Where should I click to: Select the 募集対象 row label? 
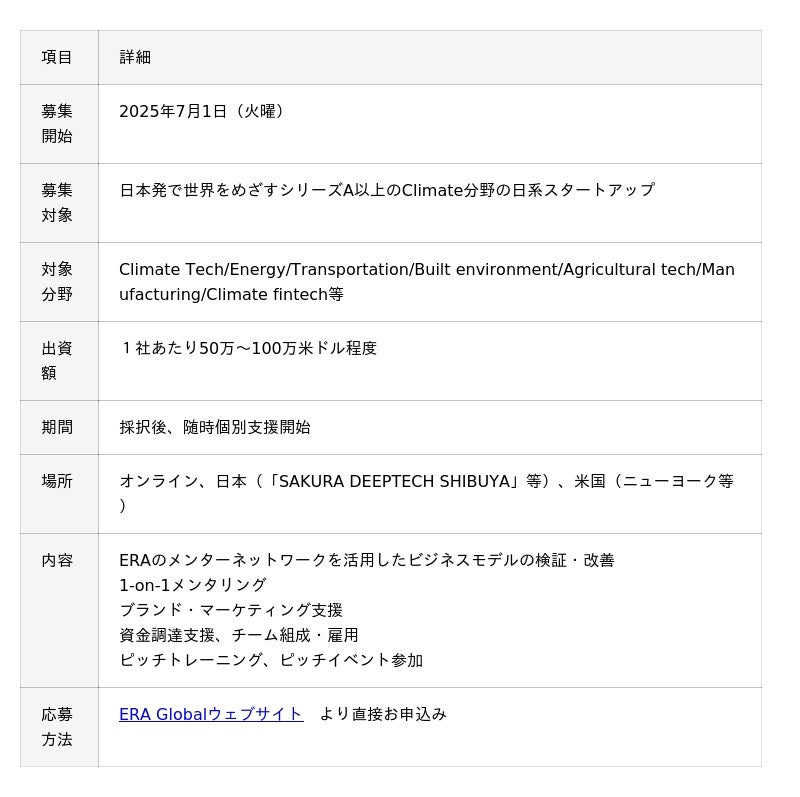pos(57,203)
